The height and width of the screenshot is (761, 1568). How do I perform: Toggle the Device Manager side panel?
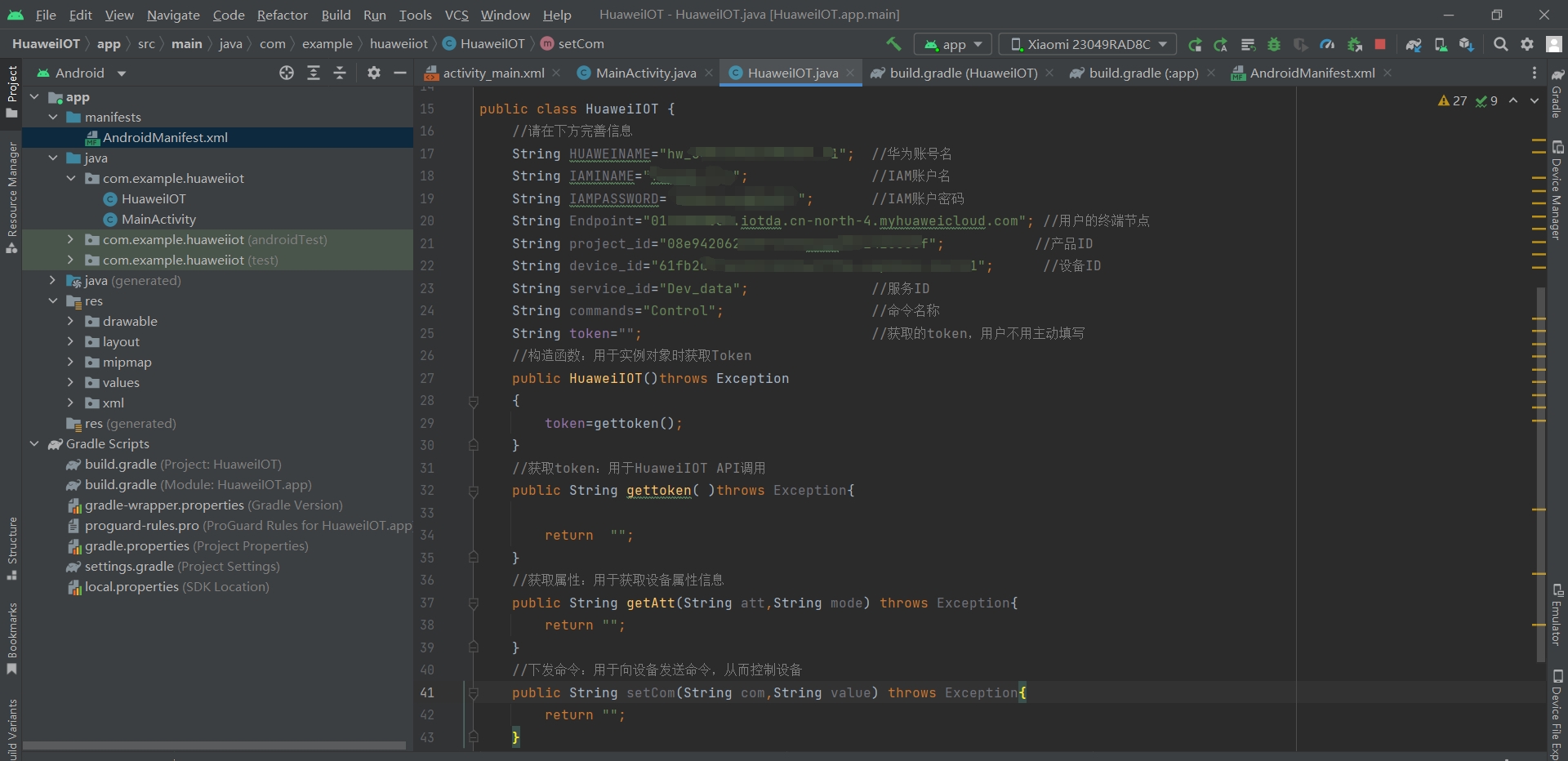pyautogui.click(x=1557, y=189)
